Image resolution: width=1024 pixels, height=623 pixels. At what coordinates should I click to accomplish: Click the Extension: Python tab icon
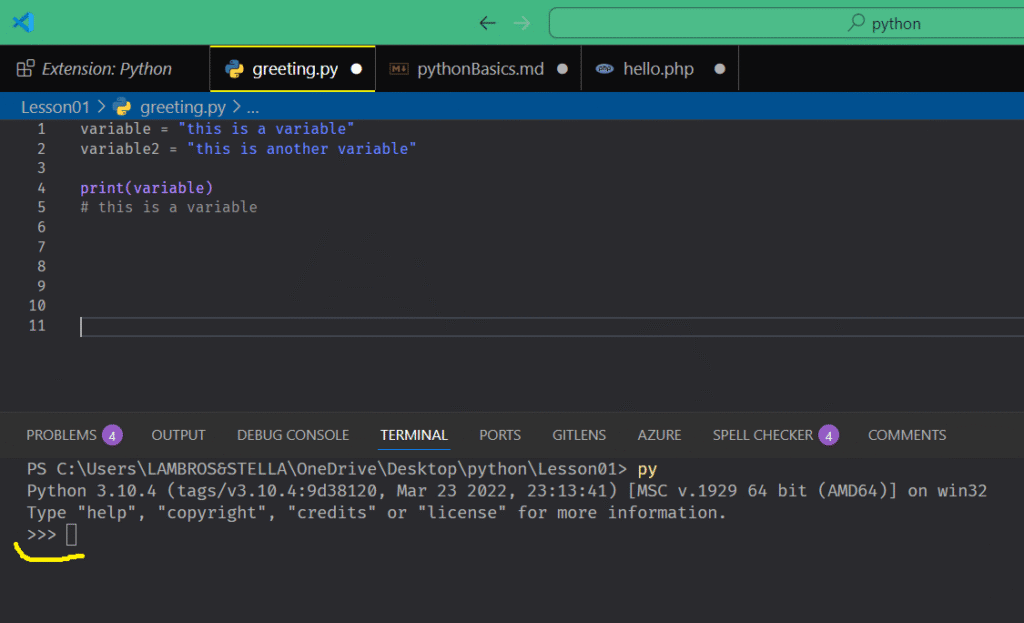click(26, 69)
